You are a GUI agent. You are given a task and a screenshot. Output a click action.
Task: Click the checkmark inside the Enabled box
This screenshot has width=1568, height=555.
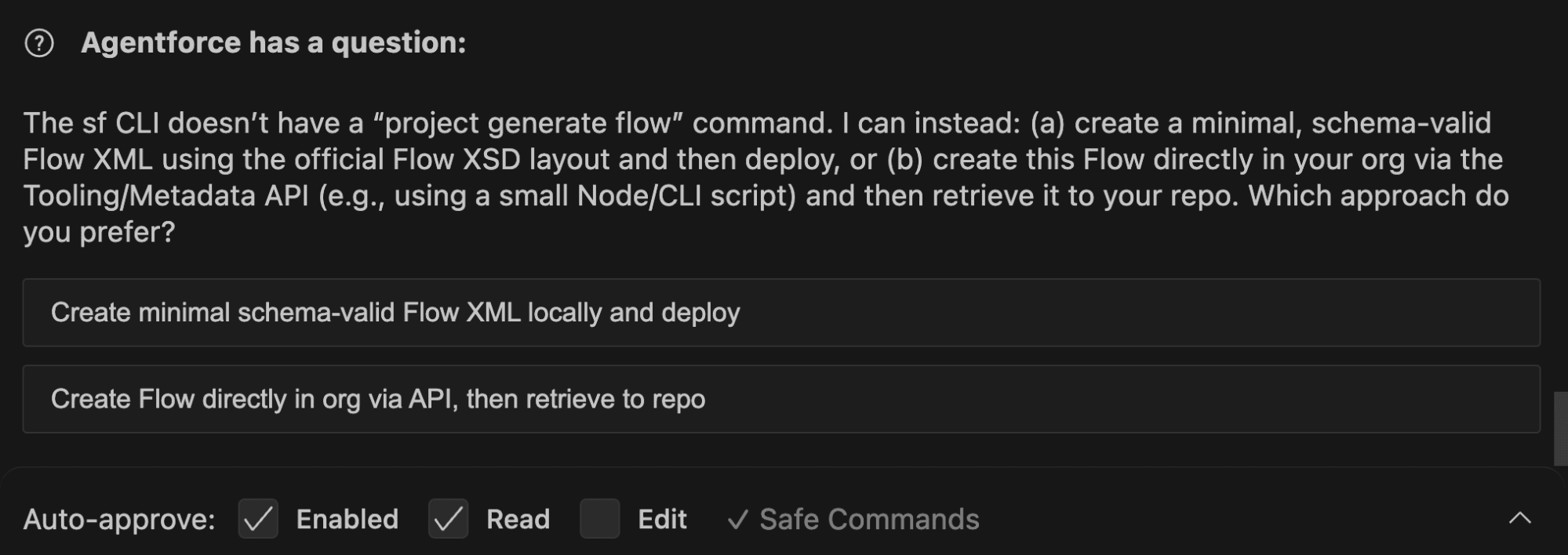point(258,519)
